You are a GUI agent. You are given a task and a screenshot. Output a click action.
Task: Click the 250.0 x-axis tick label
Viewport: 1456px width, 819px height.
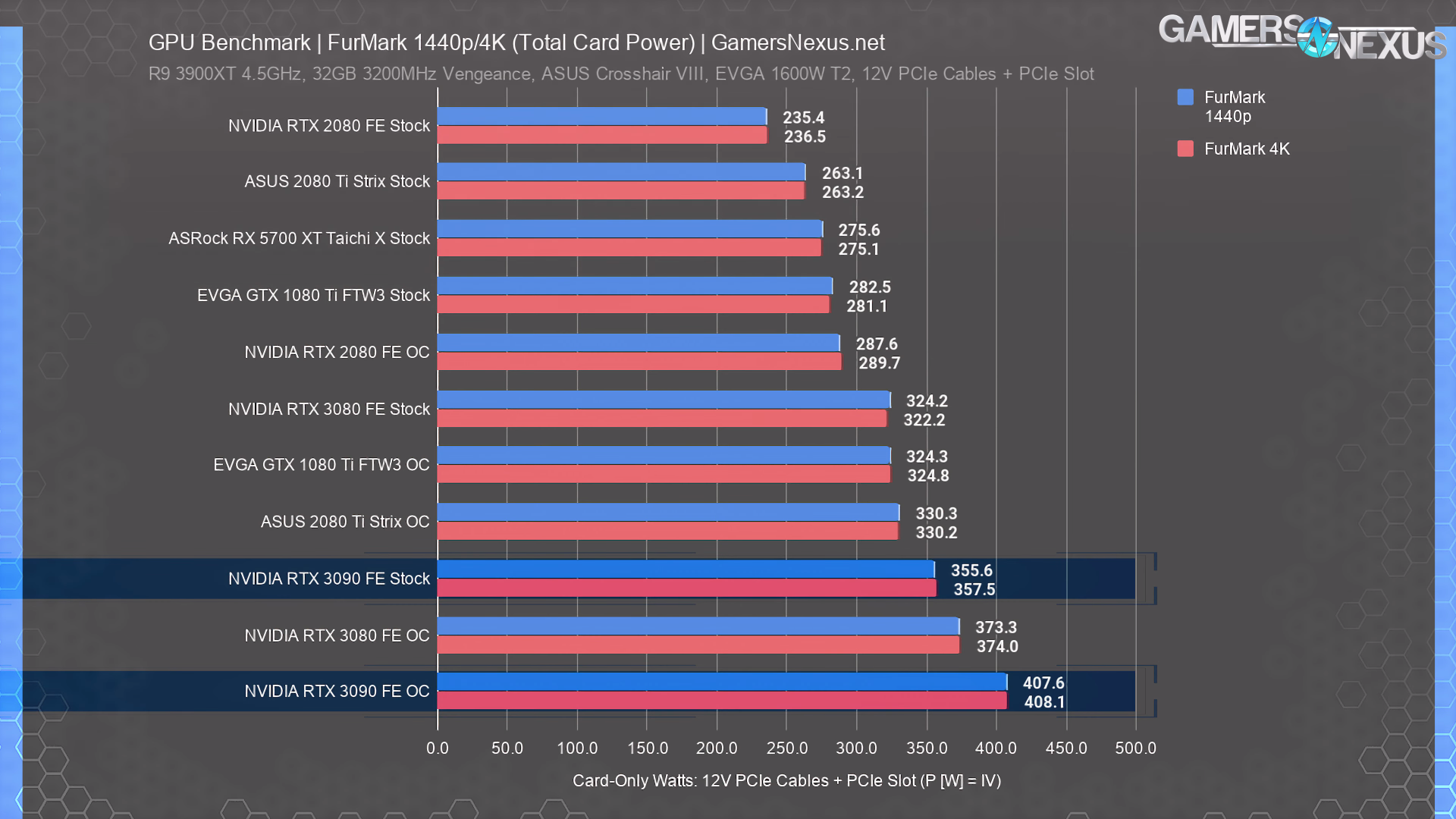tap(786, 748)
